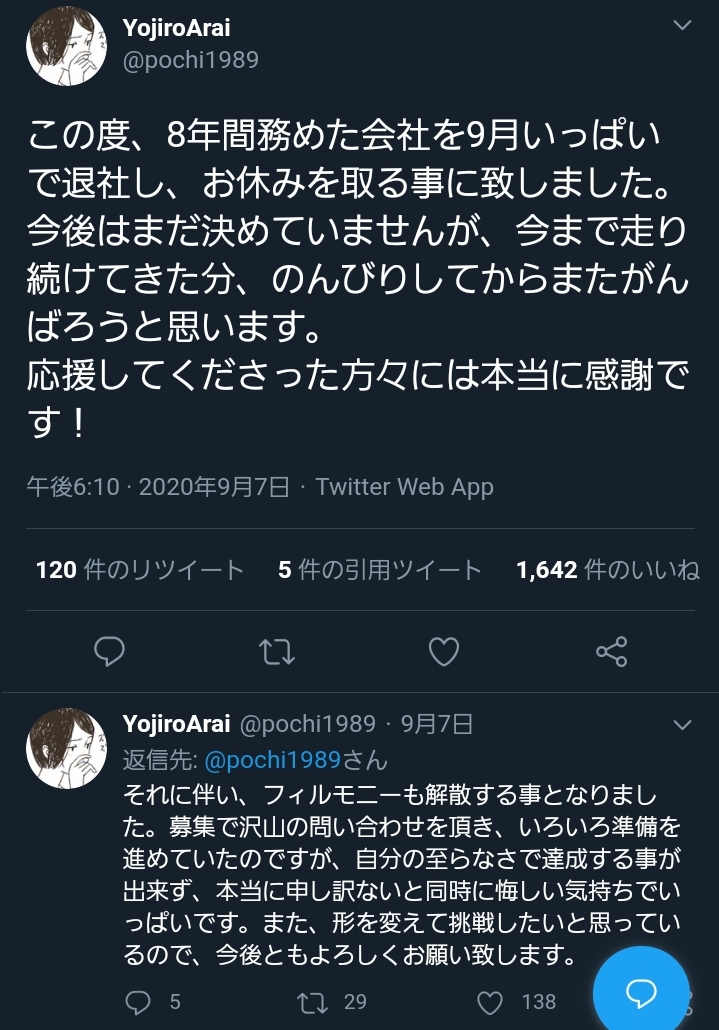Click the 午後6:10 2020年9月7日 timestamp
719x1030 pixels.
click(158, 487)
